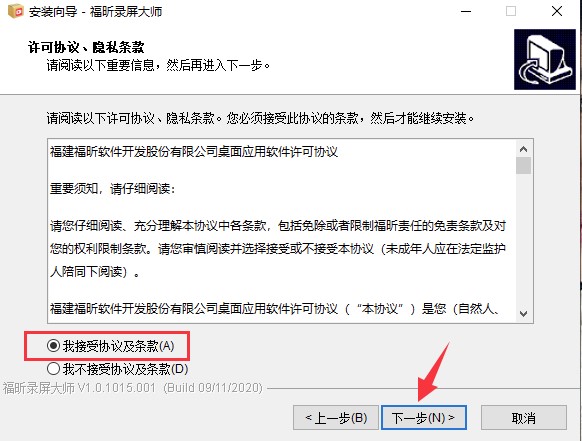Minimize the installer wizard window

point(466,12)
